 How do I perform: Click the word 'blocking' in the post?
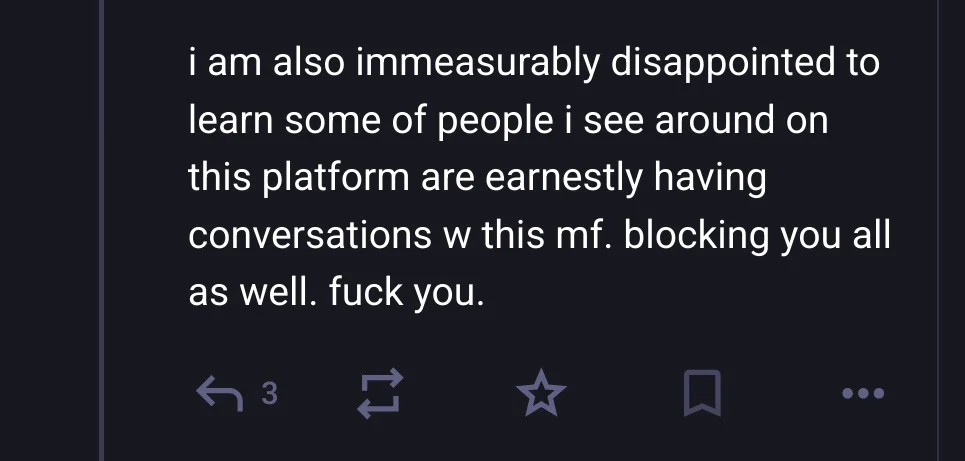(697, 236)
